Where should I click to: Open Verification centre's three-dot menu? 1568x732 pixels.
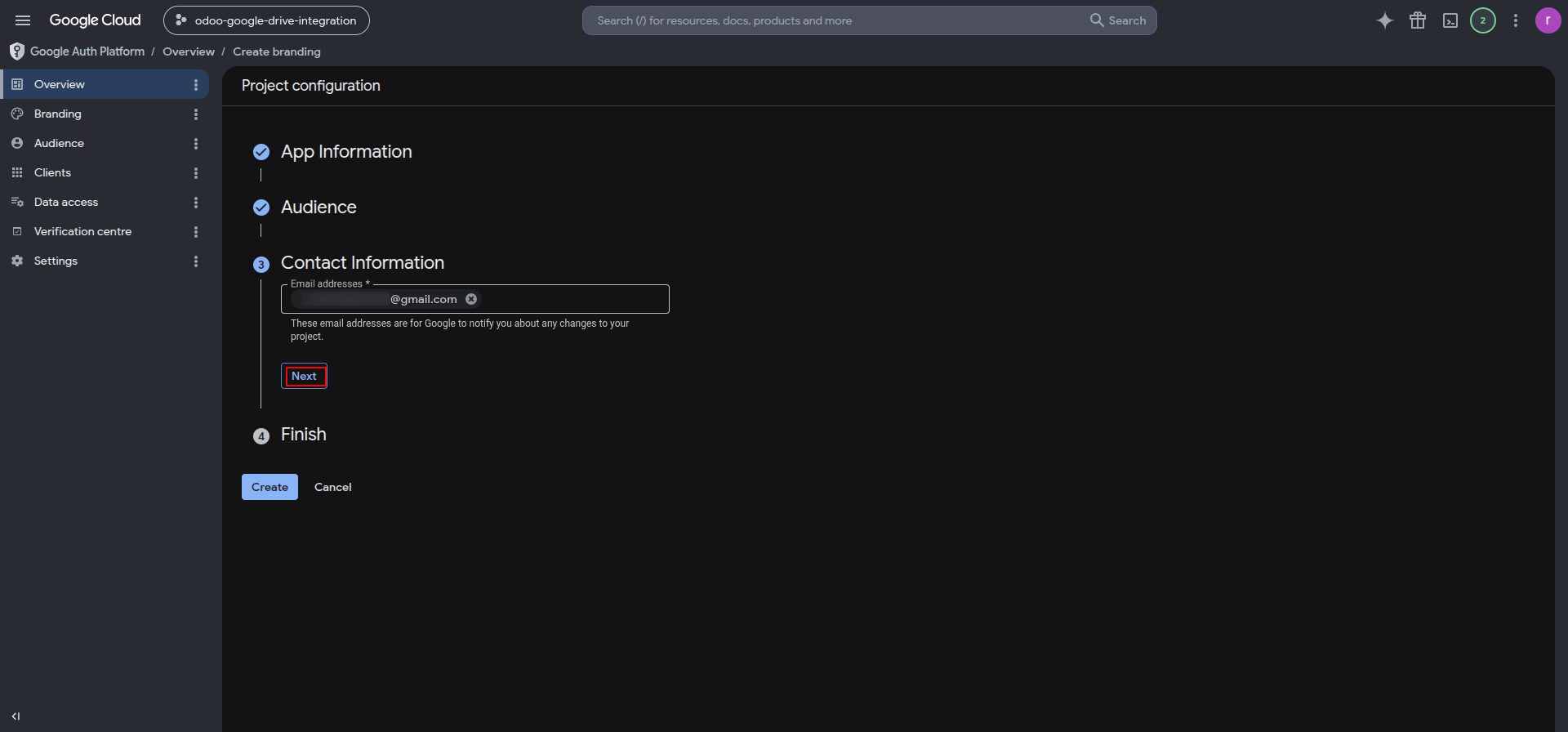tap(196, 231)
